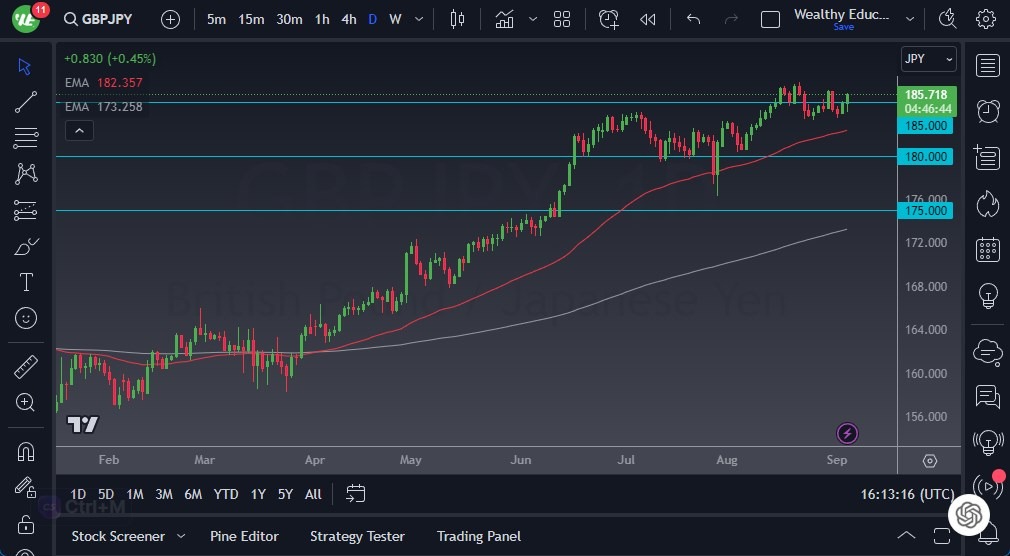The width and height of the screenshot is (1010, 556).
Task: Click the 180.000 price level label
Action: (926, 156)
